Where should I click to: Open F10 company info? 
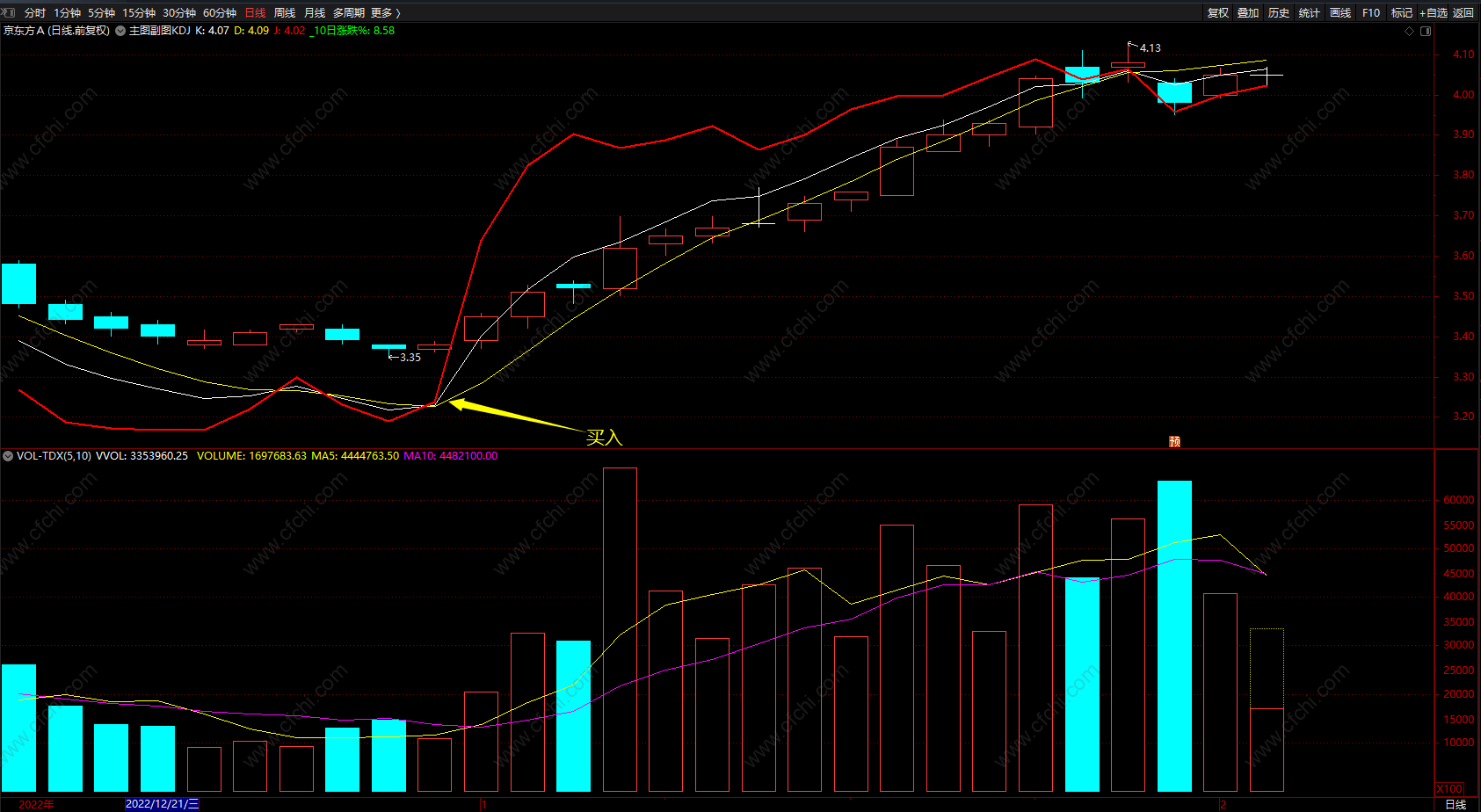tap(1371, 12)
